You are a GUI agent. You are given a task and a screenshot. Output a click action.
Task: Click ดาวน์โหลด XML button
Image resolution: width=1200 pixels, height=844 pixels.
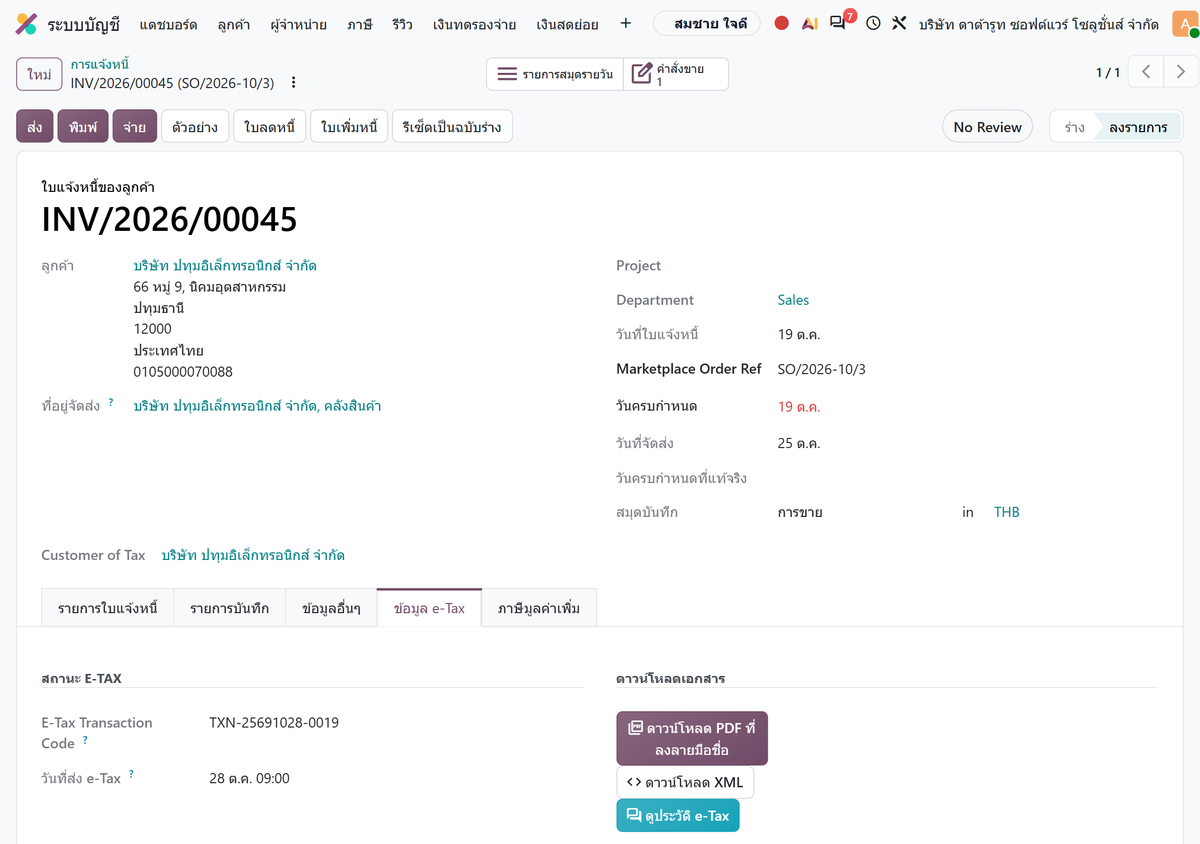point(685,782)
